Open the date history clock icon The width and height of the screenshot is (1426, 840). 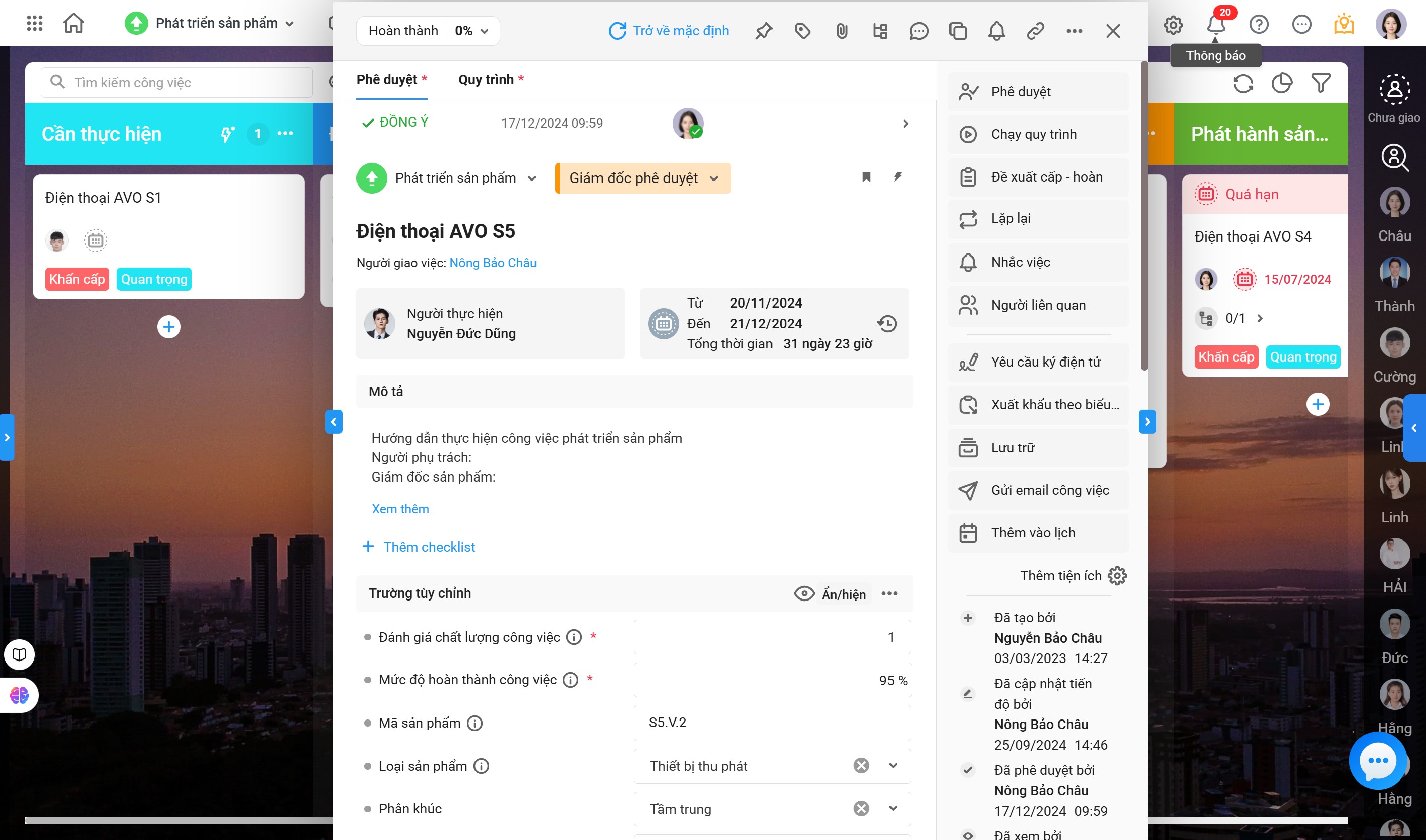(887, 323)
